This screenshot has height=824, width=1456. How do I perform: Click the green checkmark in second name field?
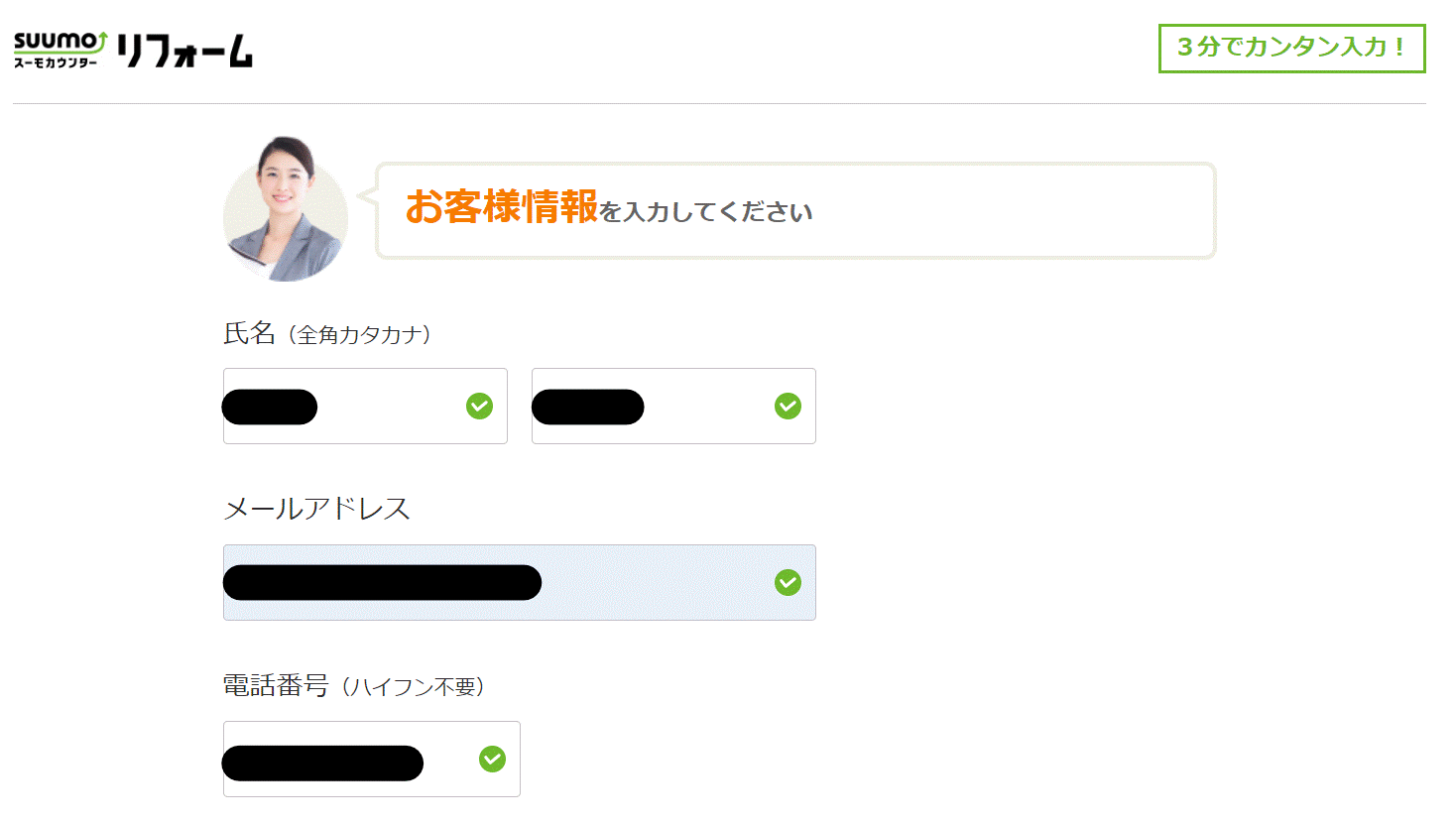788,406
